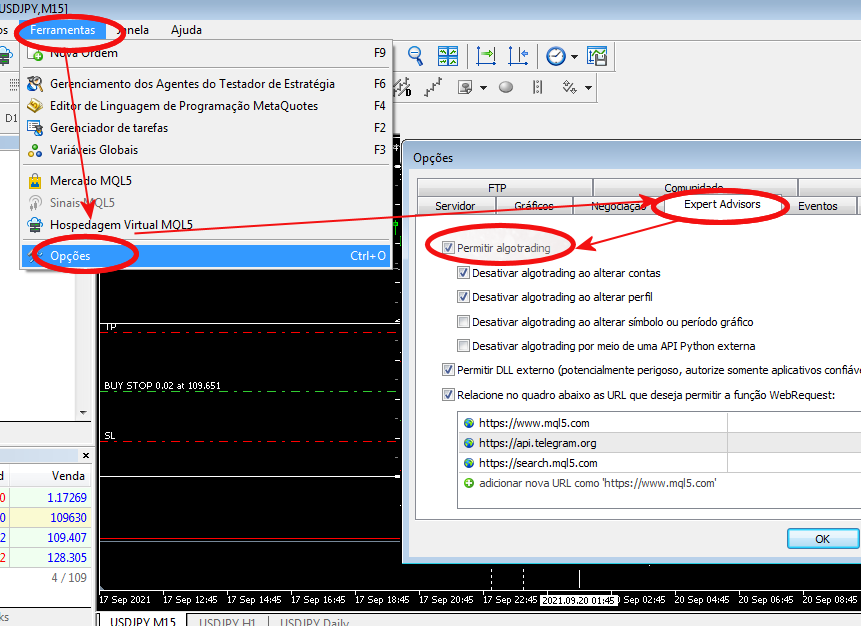The width and height of the screenshot is (861, 626).
Task: Toggle auto scroll to chart end icon
Action: 485,56
